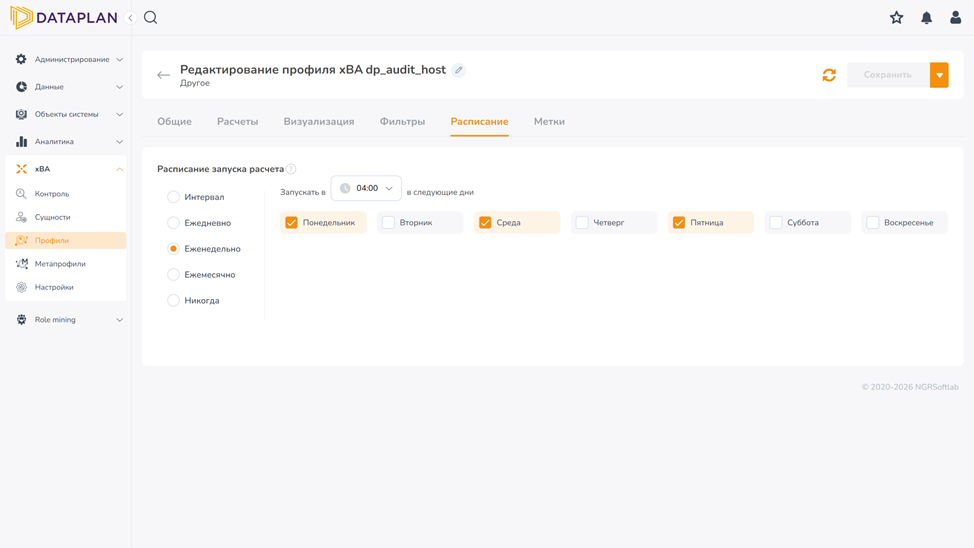Viewport: 974px width, 548px height.
Task: Open the search magnifier icon
Action: click(150, 17)
